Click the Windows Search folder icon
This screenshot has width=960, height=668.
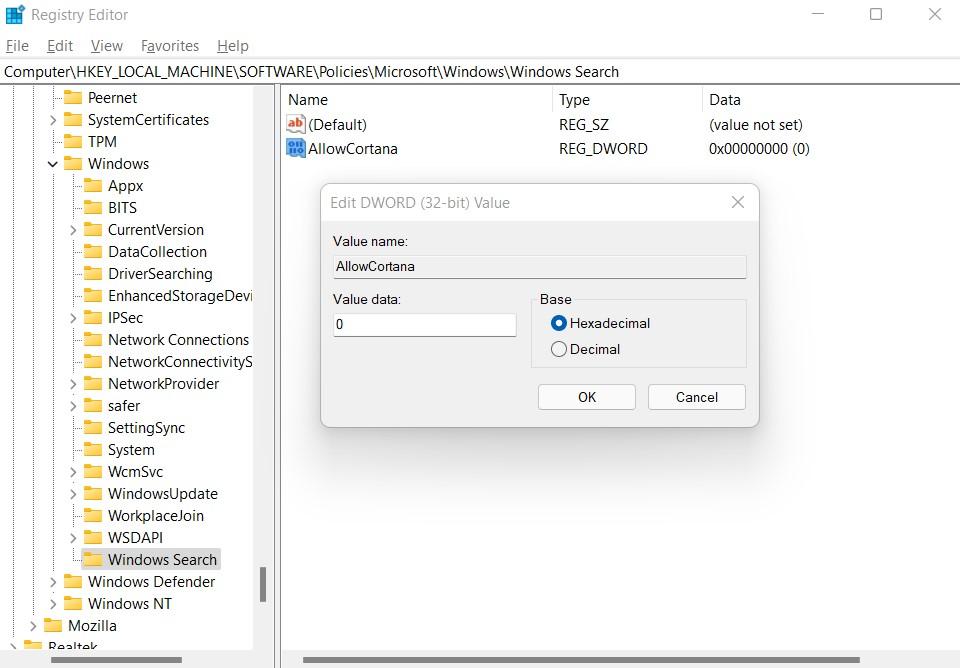coord(93,560)
